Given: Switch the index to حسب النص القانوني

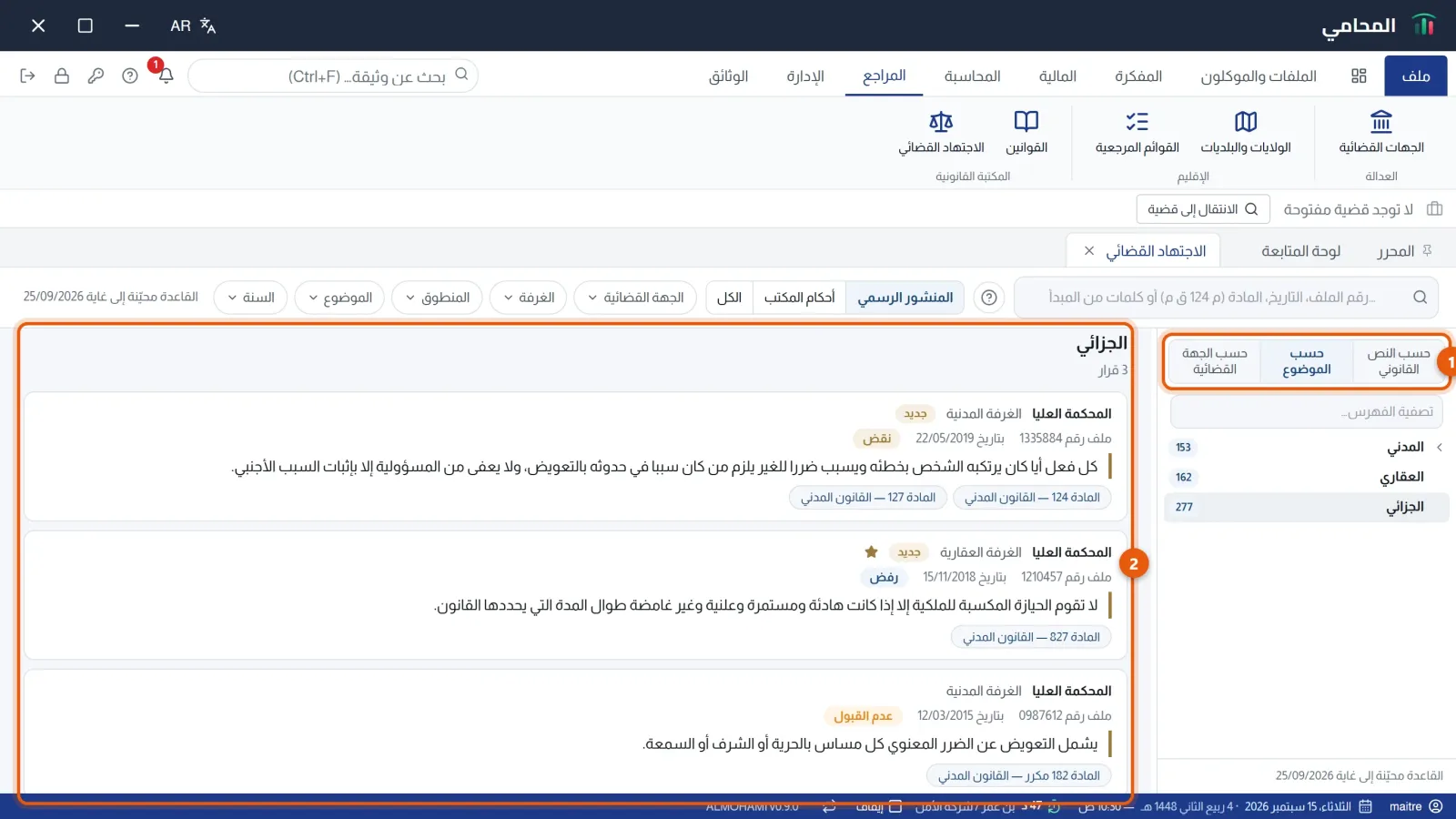Looking at the screenshot, I should pos(1398,361).
